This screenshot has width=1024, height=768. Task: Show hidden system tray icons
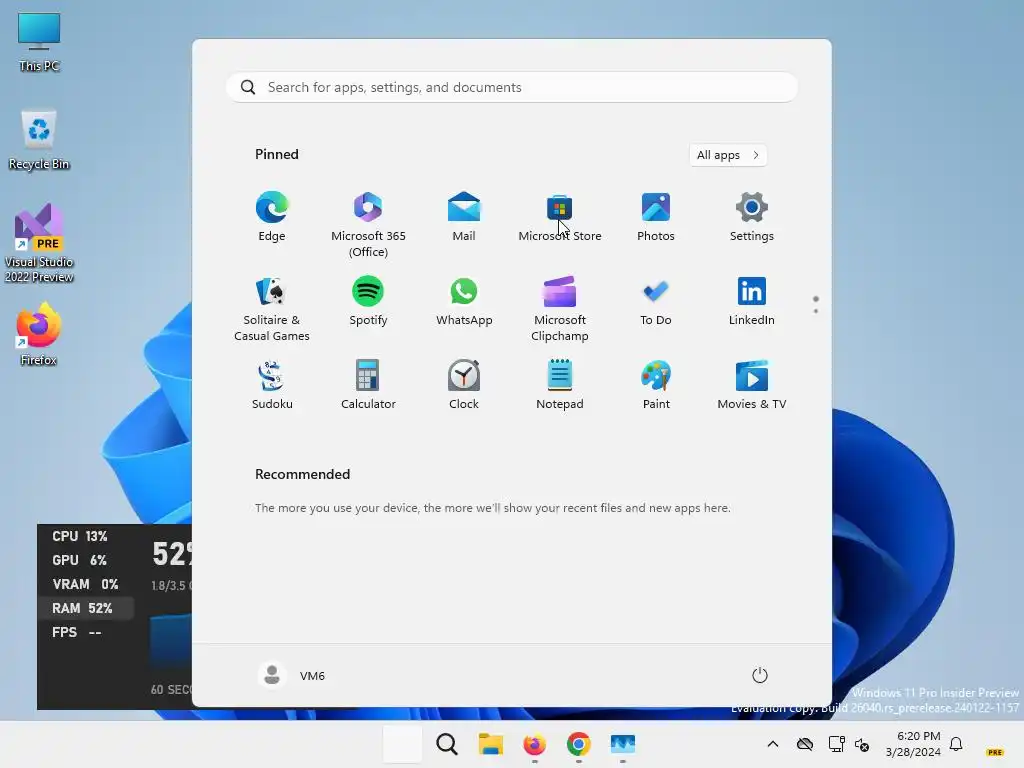tap(773, 744)
